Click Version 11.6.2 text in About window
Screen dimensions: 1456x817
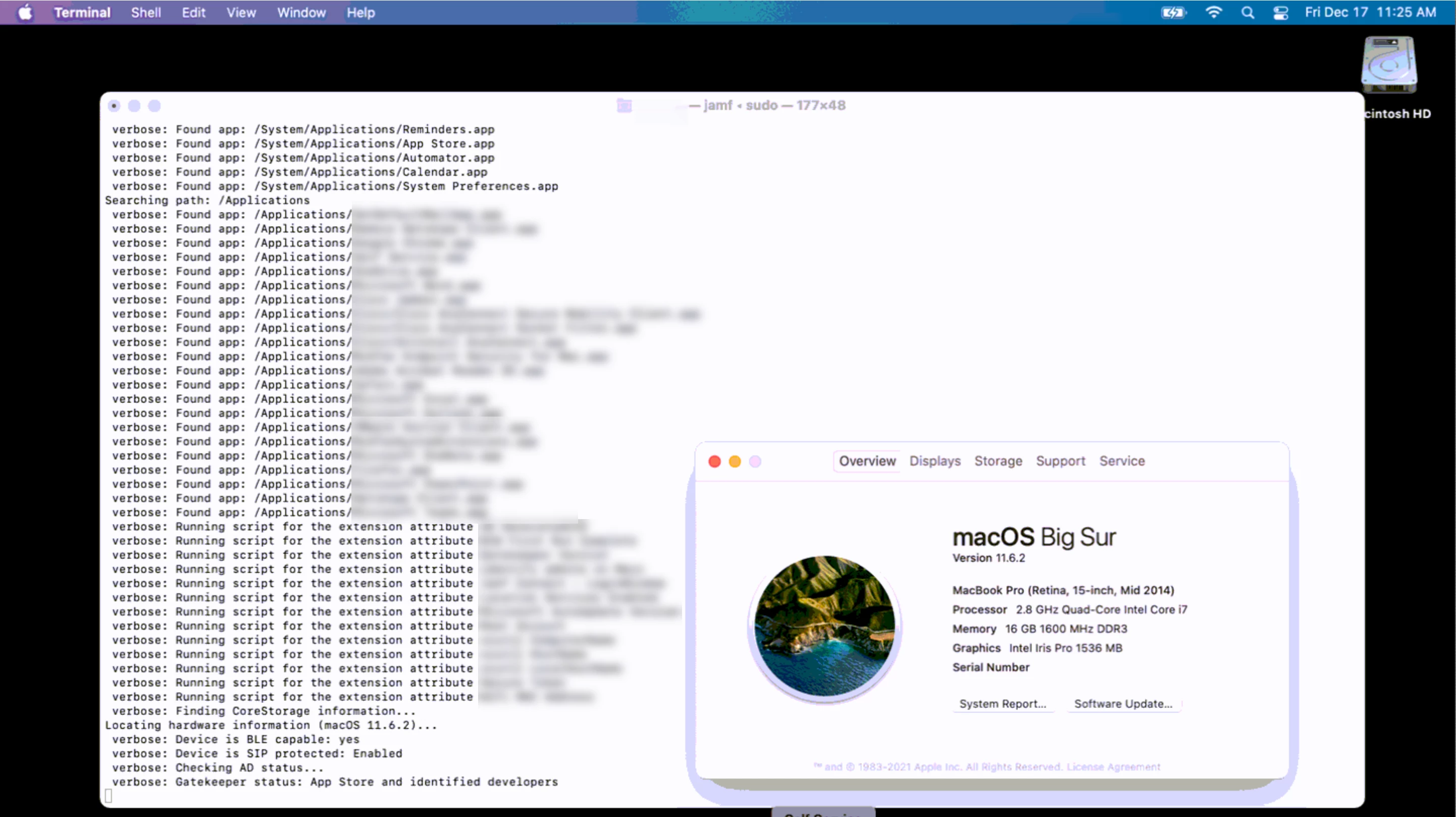pos(989,558)
